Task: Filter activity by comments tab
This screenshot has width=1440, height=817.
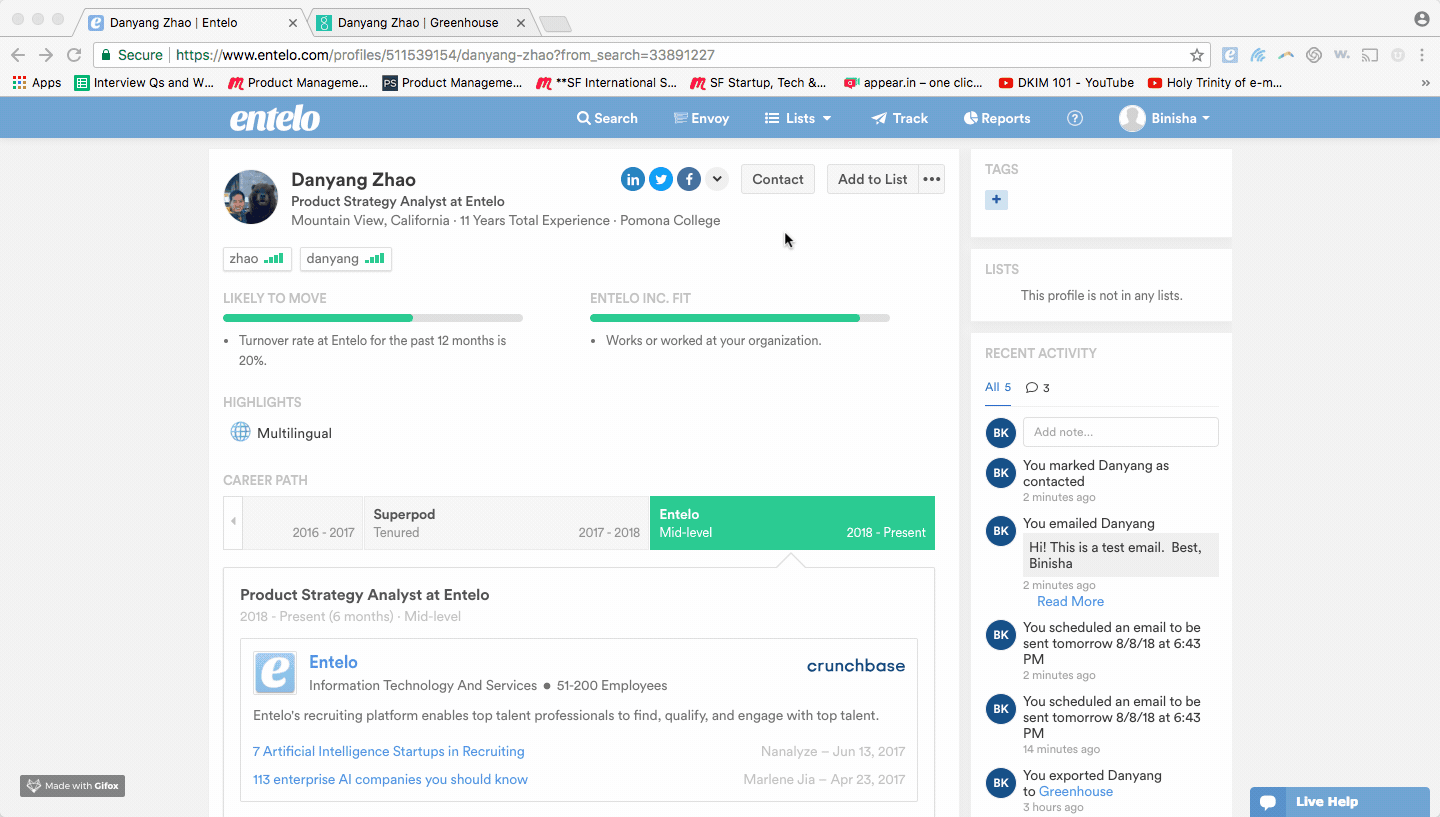Action: (1038, 388)
